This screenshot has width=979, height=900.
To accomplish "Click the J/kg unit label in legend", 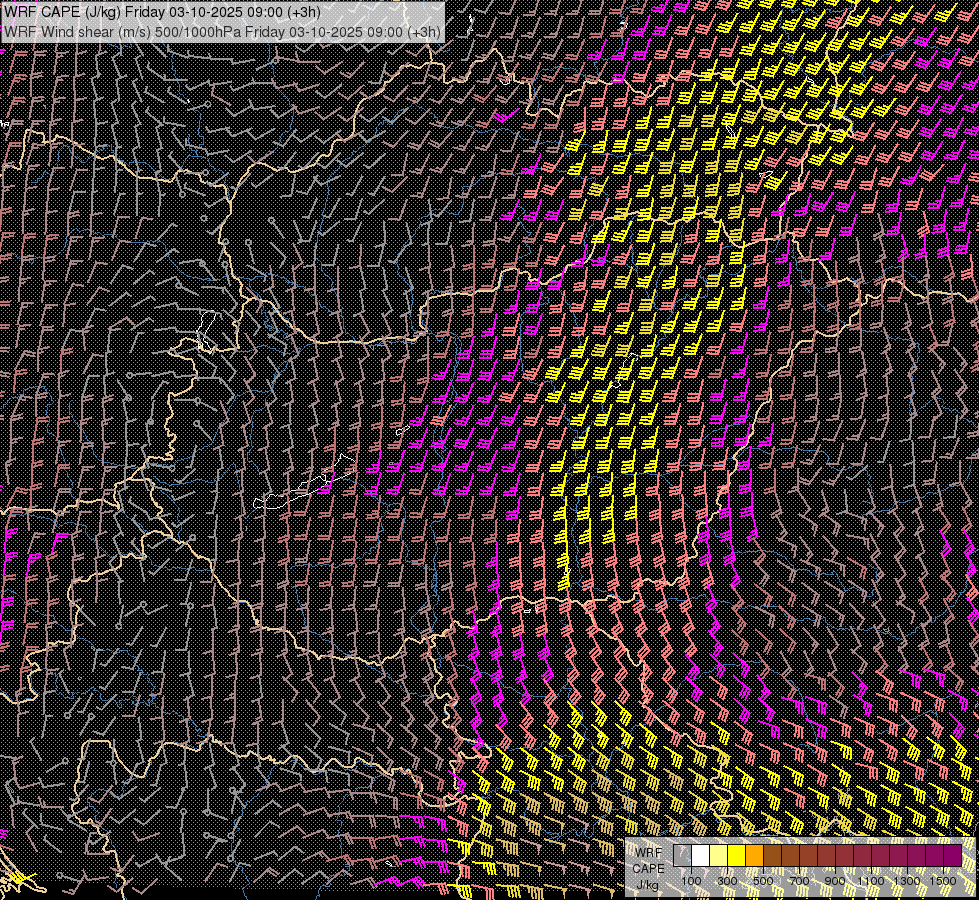I will tap(648, 884).
